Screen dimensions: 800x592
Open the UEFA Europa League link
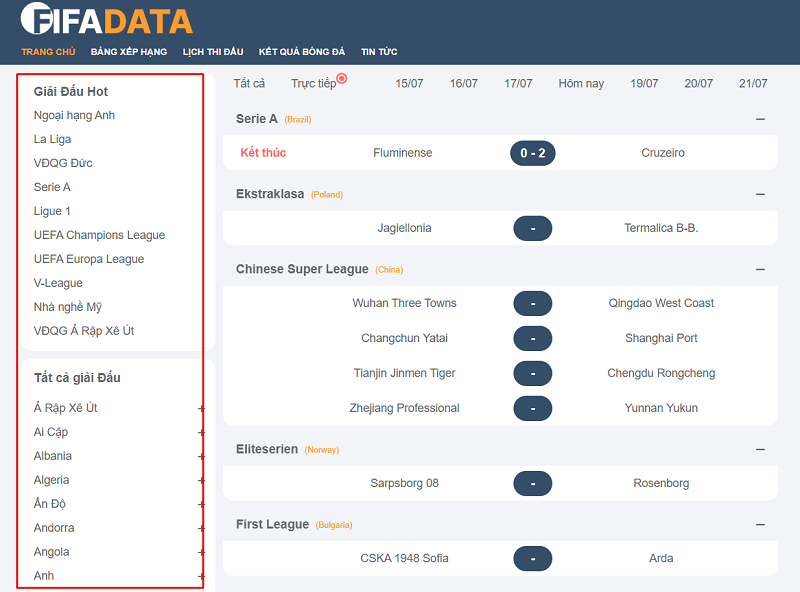click(x=89, y=259)
